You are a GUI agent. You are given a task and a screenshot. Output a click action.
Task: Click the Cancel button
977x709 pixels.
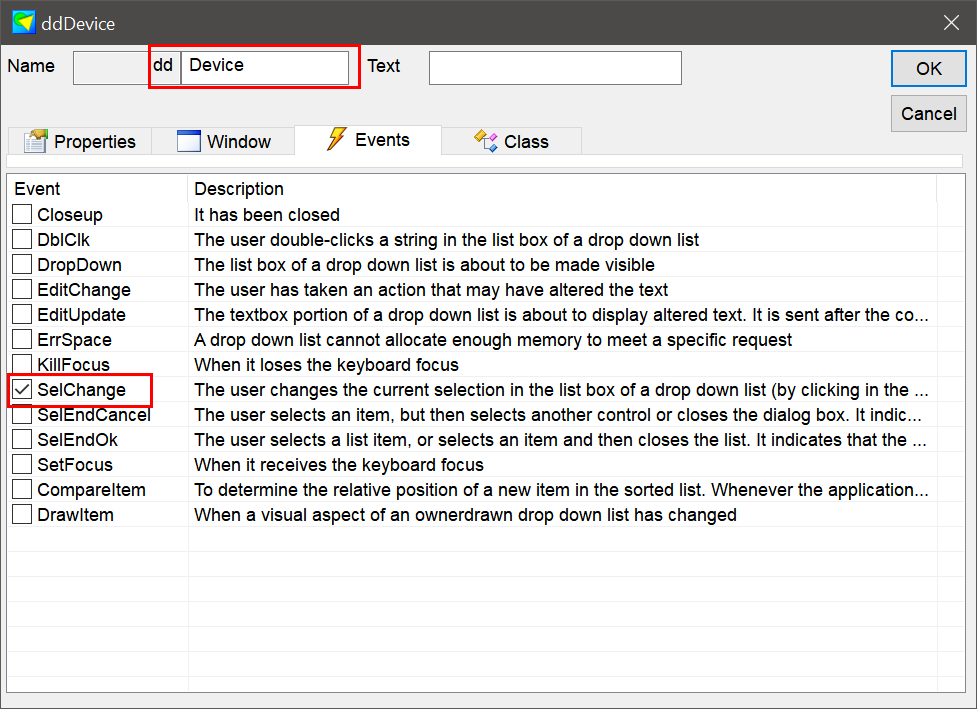[x=928, y=113]
